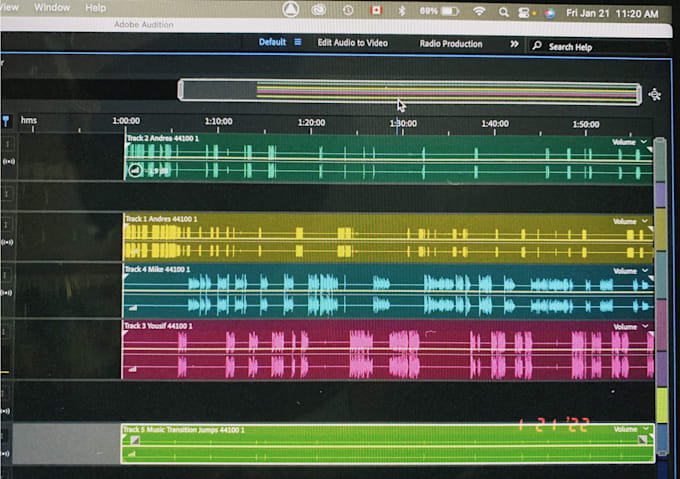Select the Track 3 Yousif 44100 1 clip
Viewport: 680px width, 479px height.
point(388,350)
